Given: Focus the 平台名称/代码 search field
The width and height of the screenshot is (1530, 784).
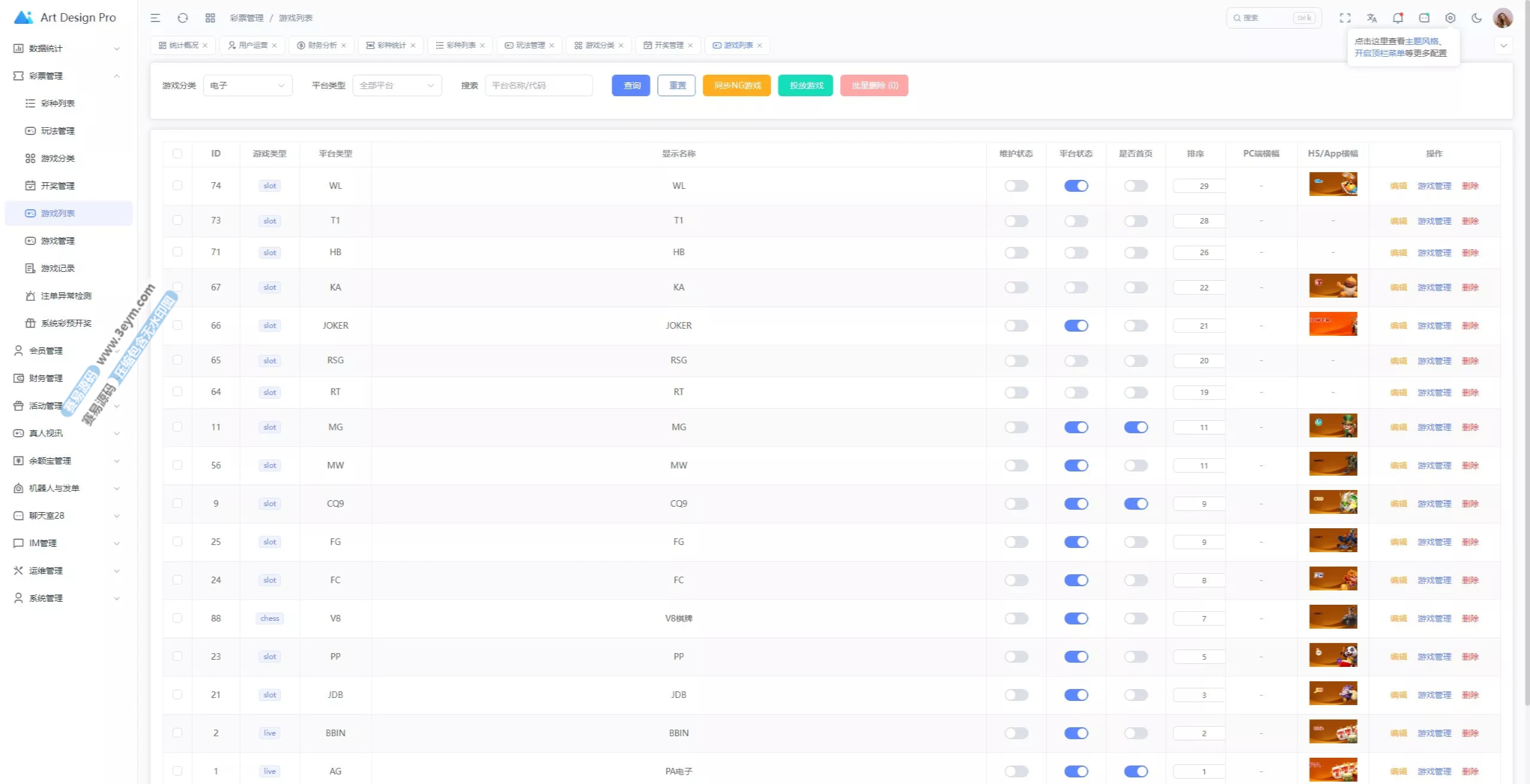Looking at the screenshot, I should click(538, 85).
